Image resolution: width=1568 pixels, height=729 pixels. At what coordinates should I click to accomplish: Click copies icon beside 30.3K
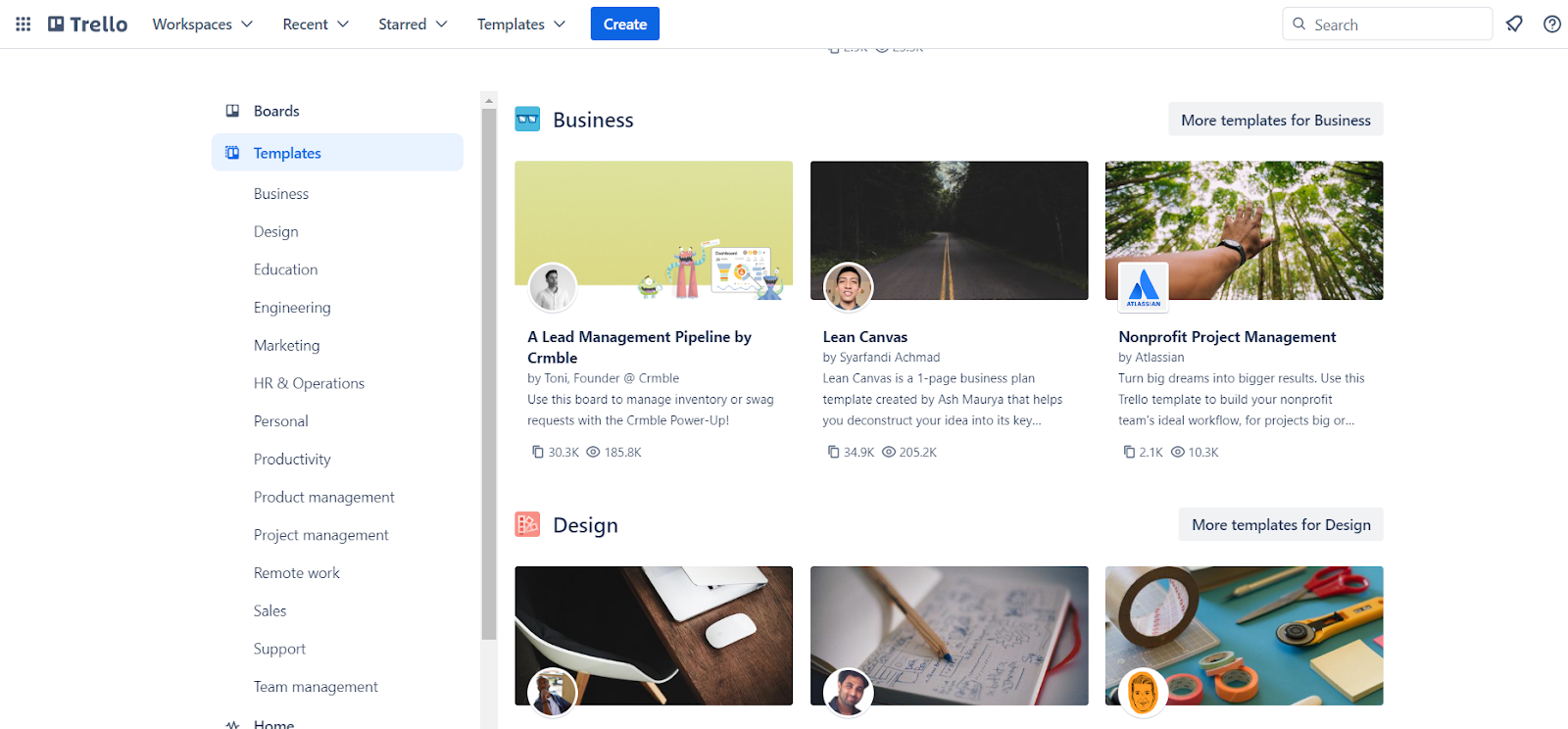[538, 452]
